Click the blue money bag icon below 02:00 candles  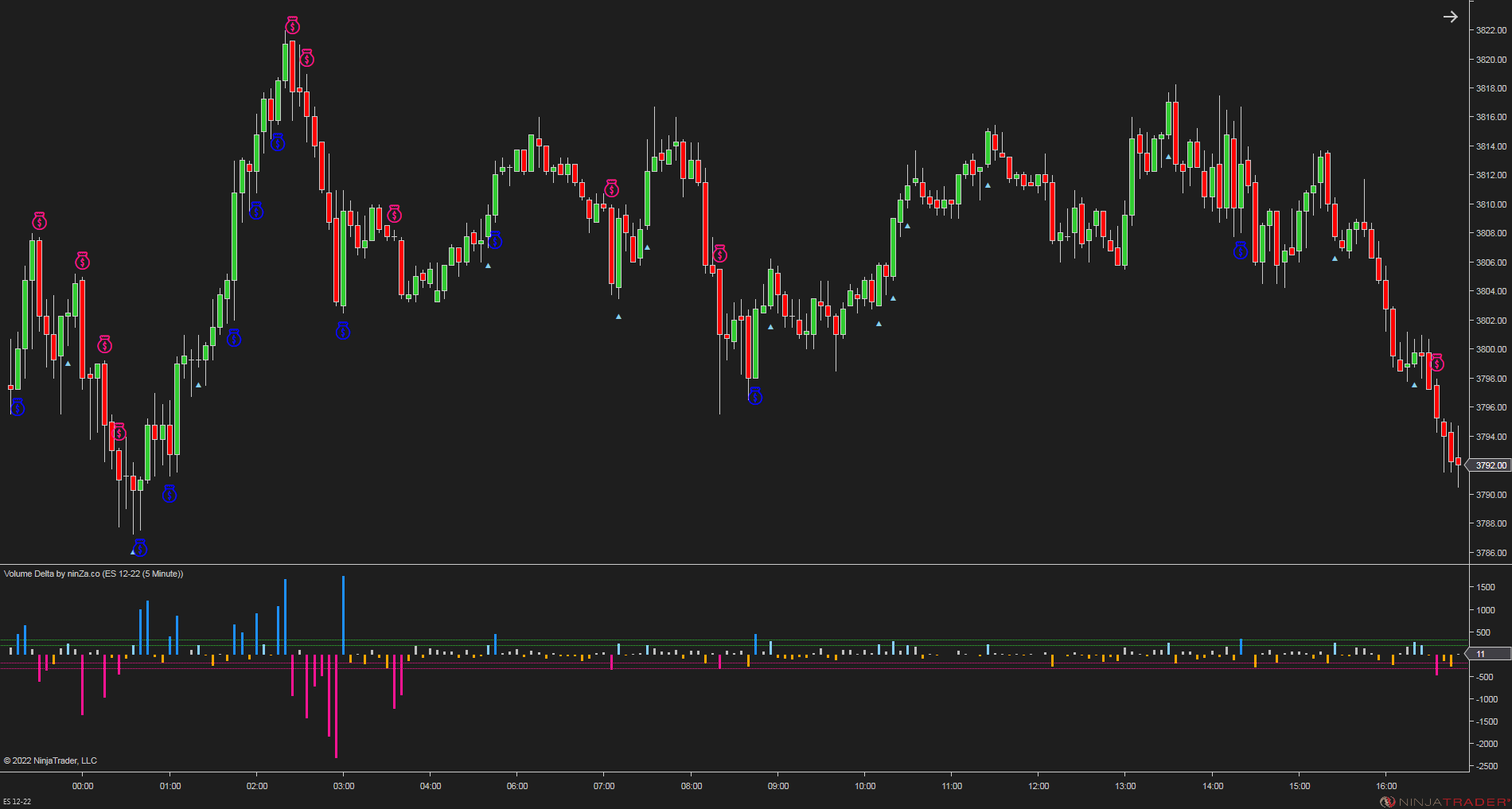click(x=257, y=212)
